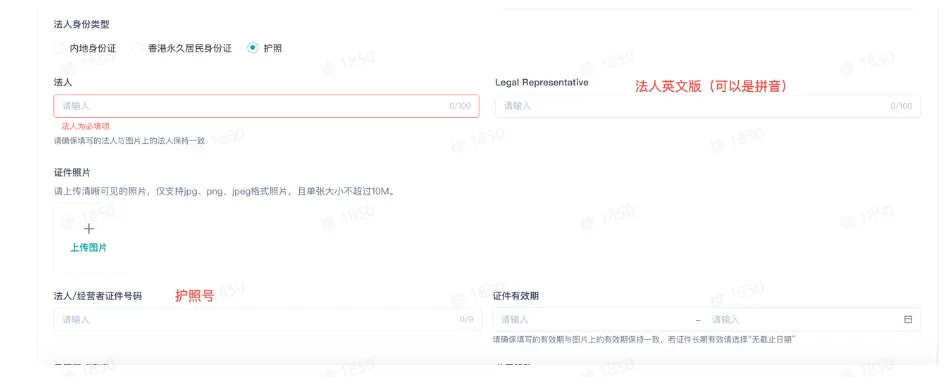This screenshot has height=377, width=950.
Task: Click the 请确保填写的法人与图片上的法人保持一致 hint
Action: (x=129, y=140)
